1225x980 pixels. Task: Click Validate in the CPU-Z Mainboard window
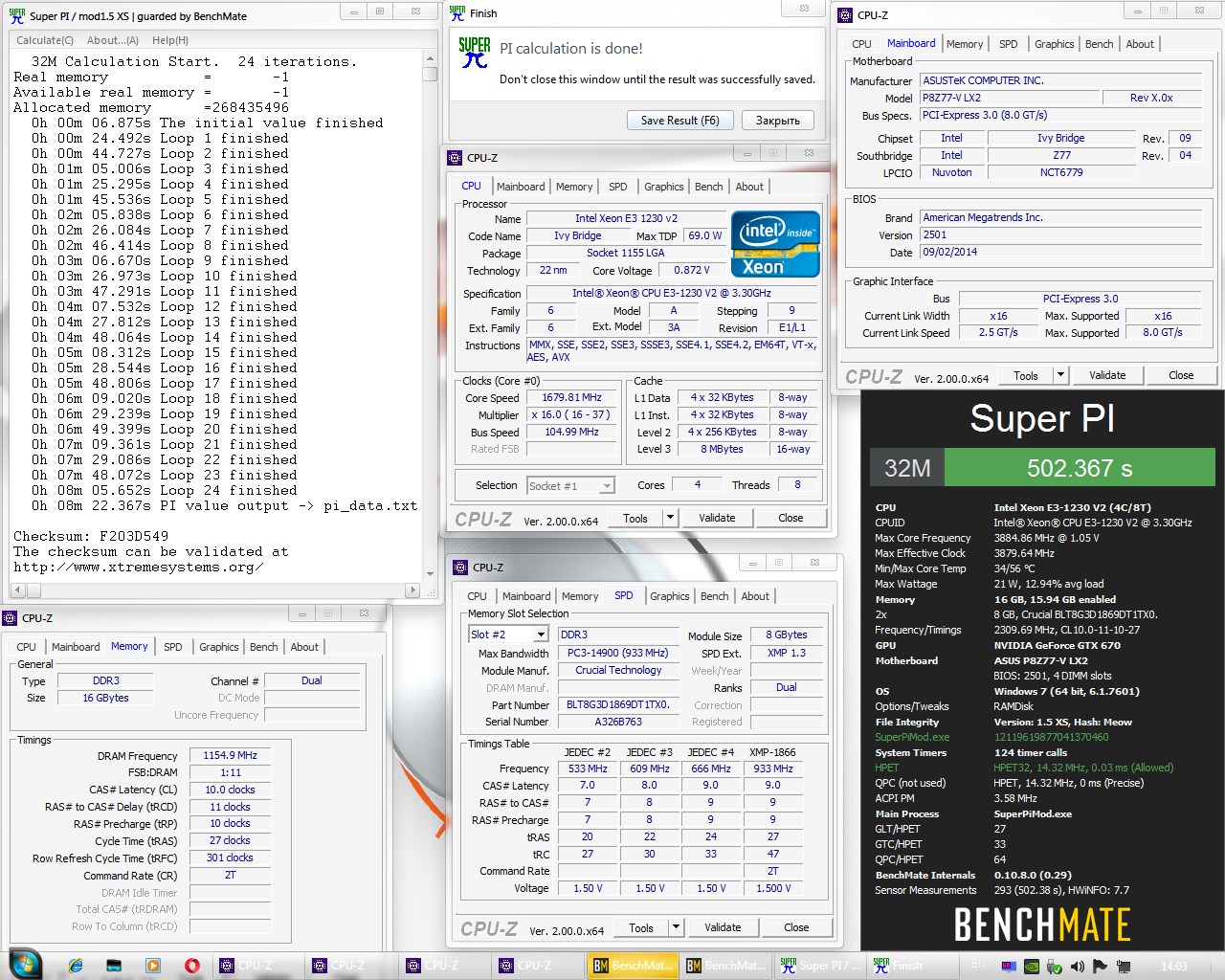(1107, 375)
